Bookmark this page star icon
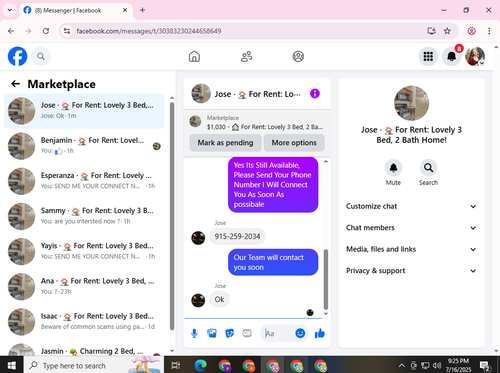Viewport: 500px width, 373px height. click(447, 31)
